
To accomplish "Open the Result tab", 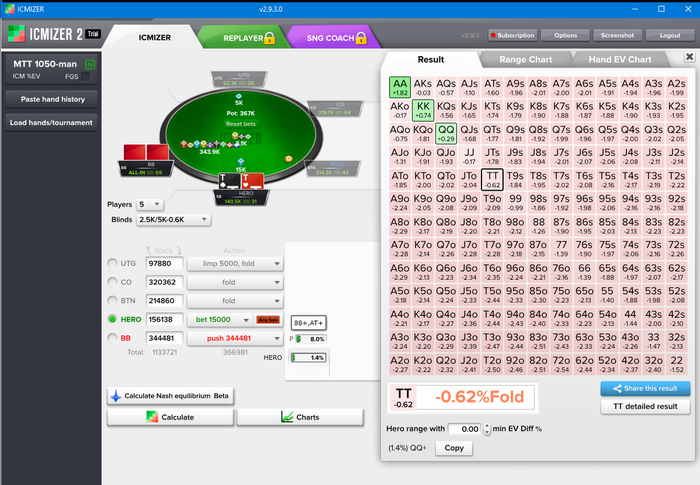I will 431,59.
